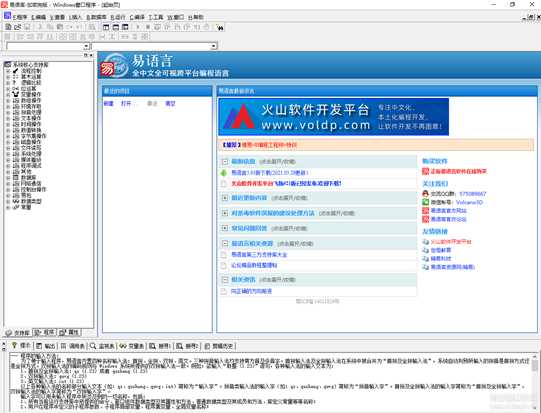Click the QQ penguin icon under 关注我们
Viewport: 541px width, 413px height.
pos(425,194)
